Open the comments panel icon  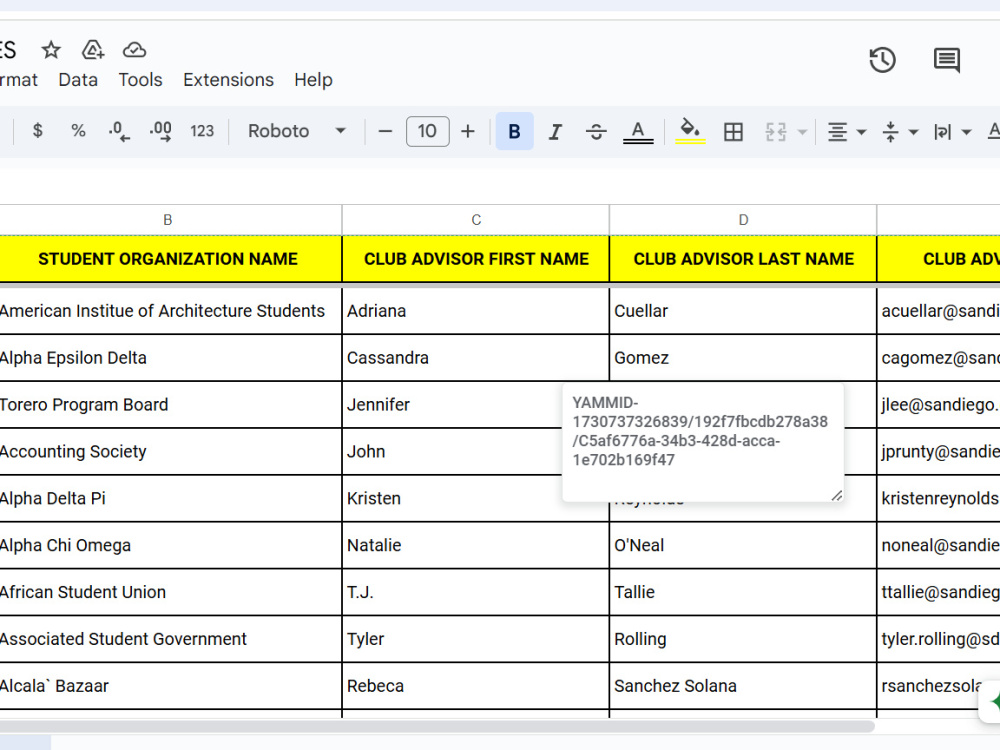(x=947, y=60)
